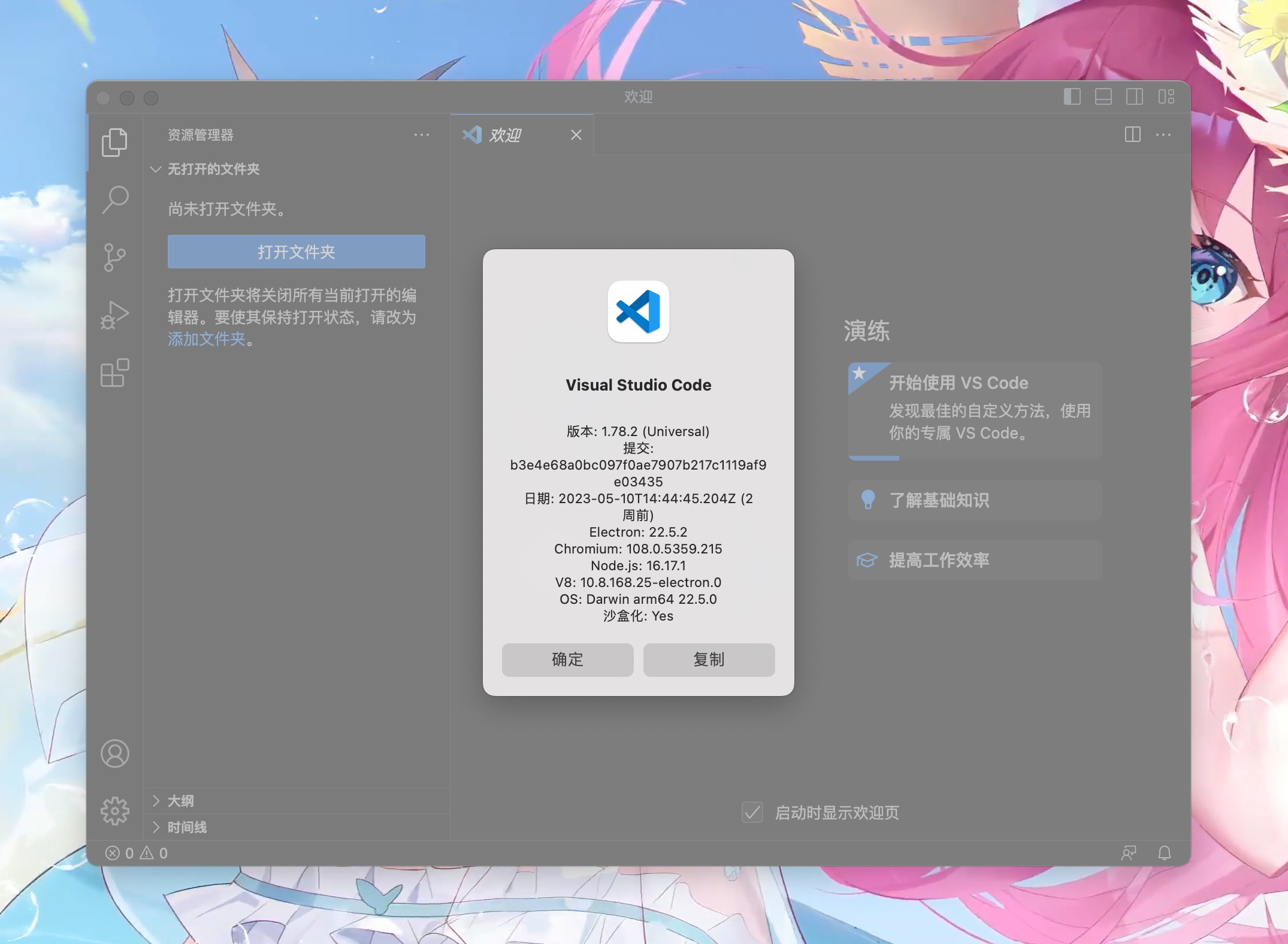Click the window title 欢迎

tap(638, 97)
